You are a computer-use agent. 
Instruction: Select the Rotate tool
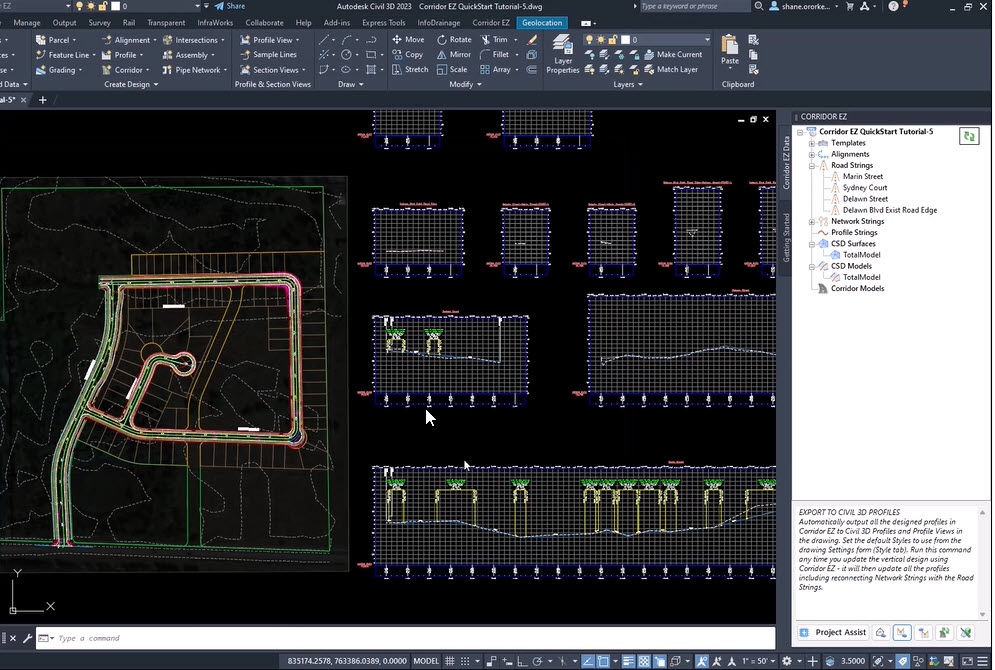point(454,39)
